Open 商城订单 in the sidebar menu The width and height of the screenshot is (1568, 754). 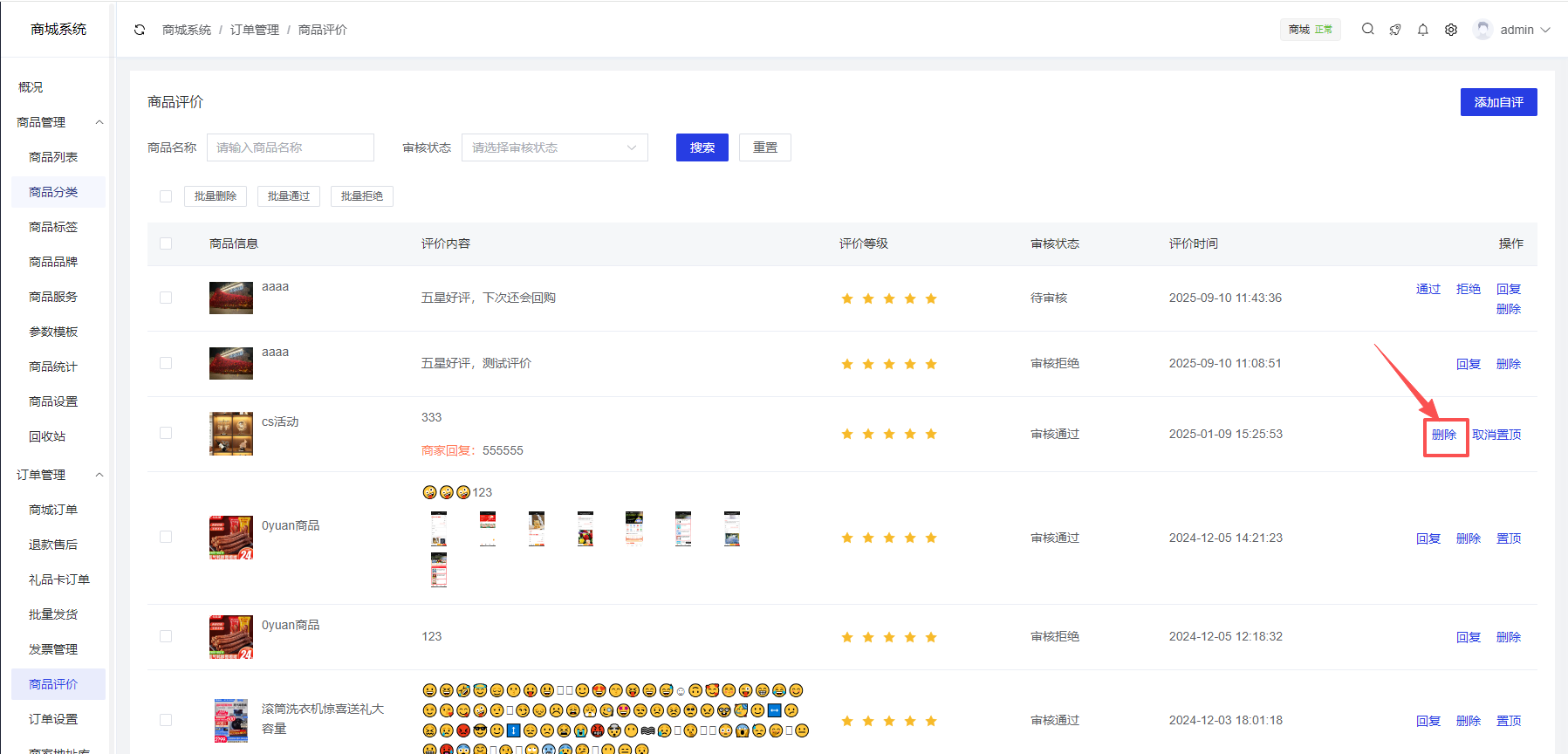pyautogui.click(x=53, y=510)
